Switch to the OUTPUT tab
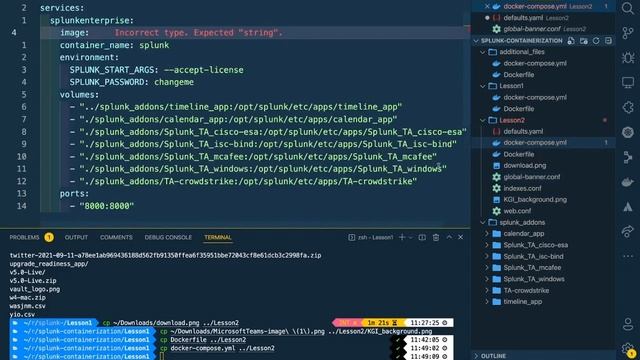 (x=76, y=237)
